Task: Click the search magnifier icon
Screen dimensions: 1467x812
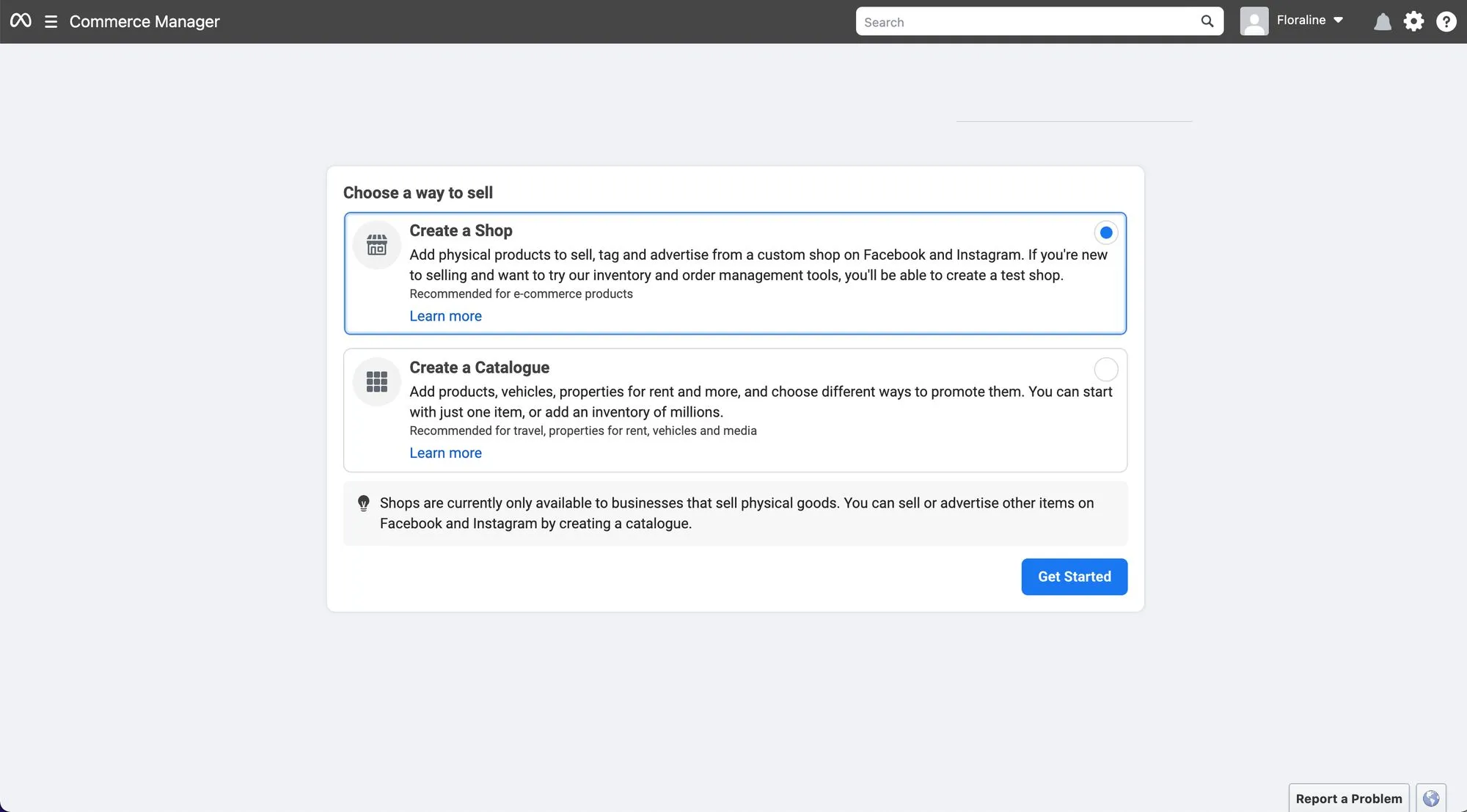Action: click(x=1207, y=21)
